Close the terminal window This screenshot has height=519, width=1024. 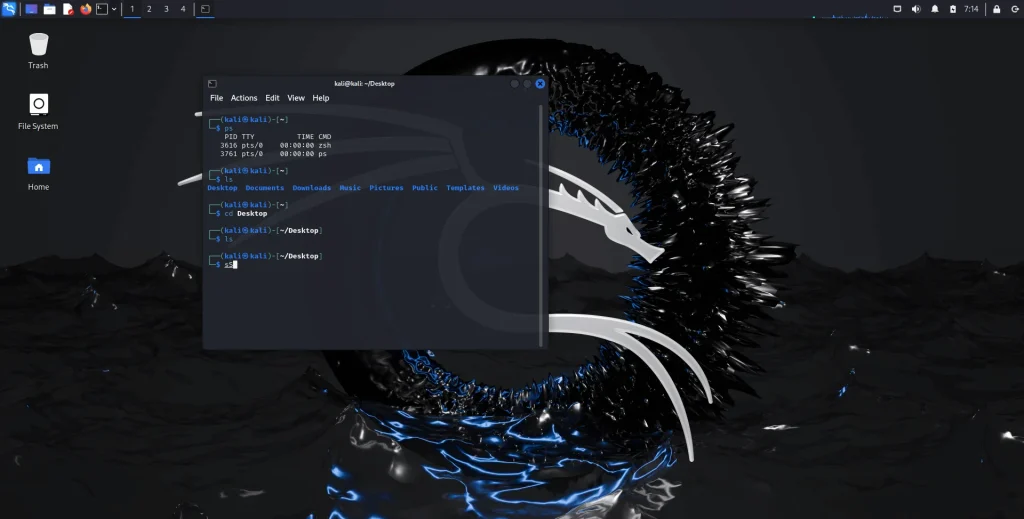(x=540, y=84)
